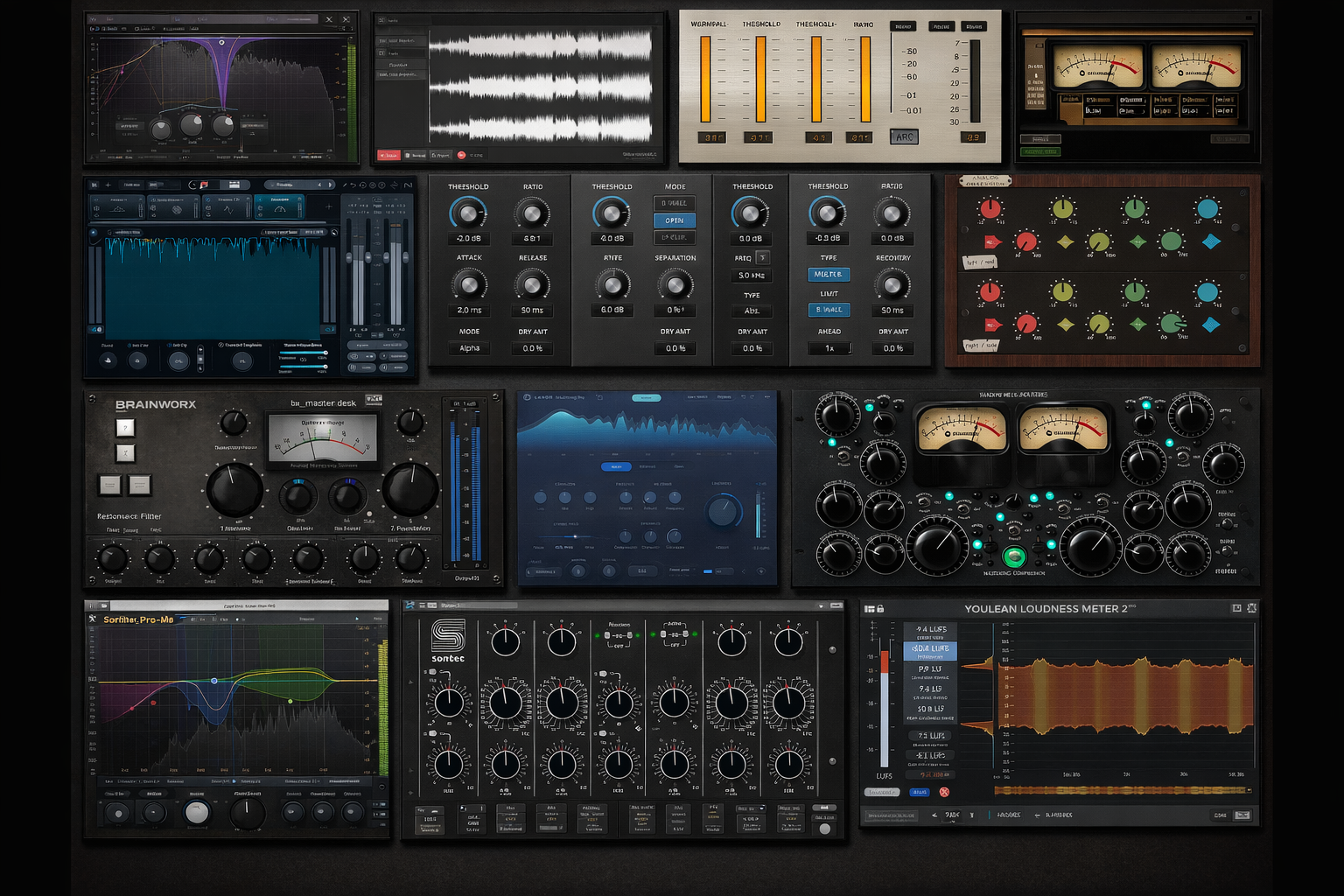Image resolution: width=1344 pixels, height=896 pixels.
Task: Open the Type dropdown showing Abs.
Action: pyautogui.click(x=752, y=311)
